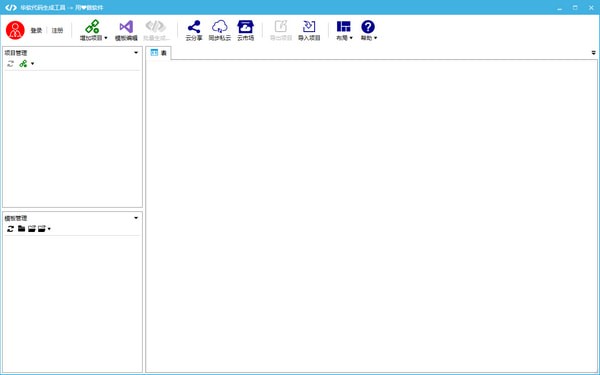This screenshot has width=600, height=375.
Task: Refresh the 模板管理 template list
Action: [10, 229]
